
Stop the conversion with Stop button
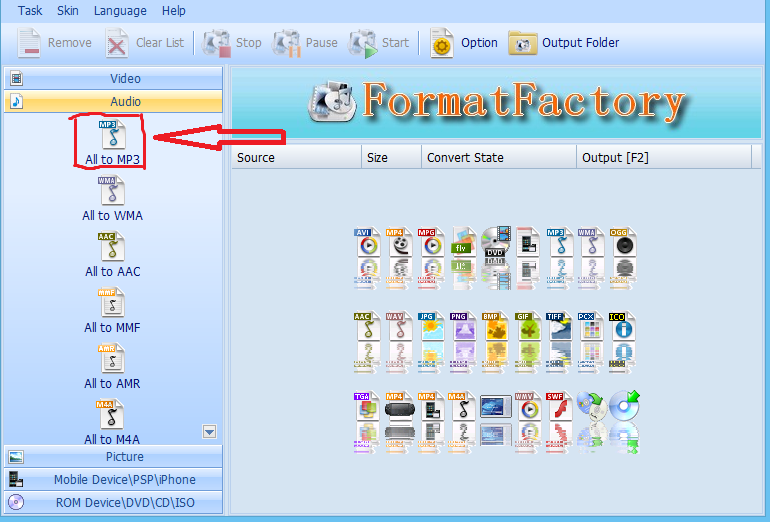[x=232, y=43]
